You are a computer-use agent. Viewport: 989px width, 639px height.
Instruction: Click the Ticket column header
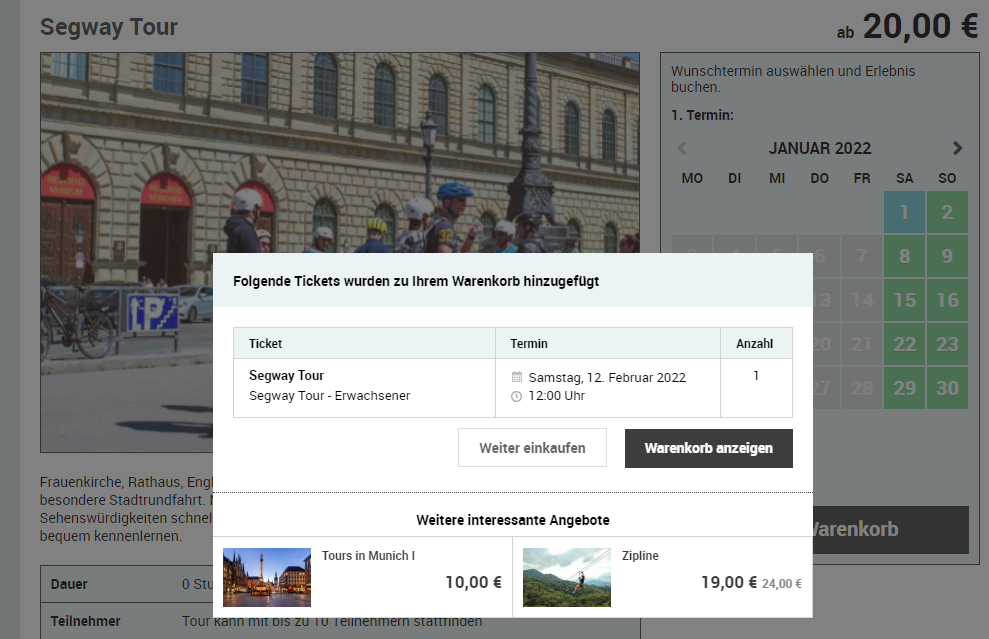(265, 344)
